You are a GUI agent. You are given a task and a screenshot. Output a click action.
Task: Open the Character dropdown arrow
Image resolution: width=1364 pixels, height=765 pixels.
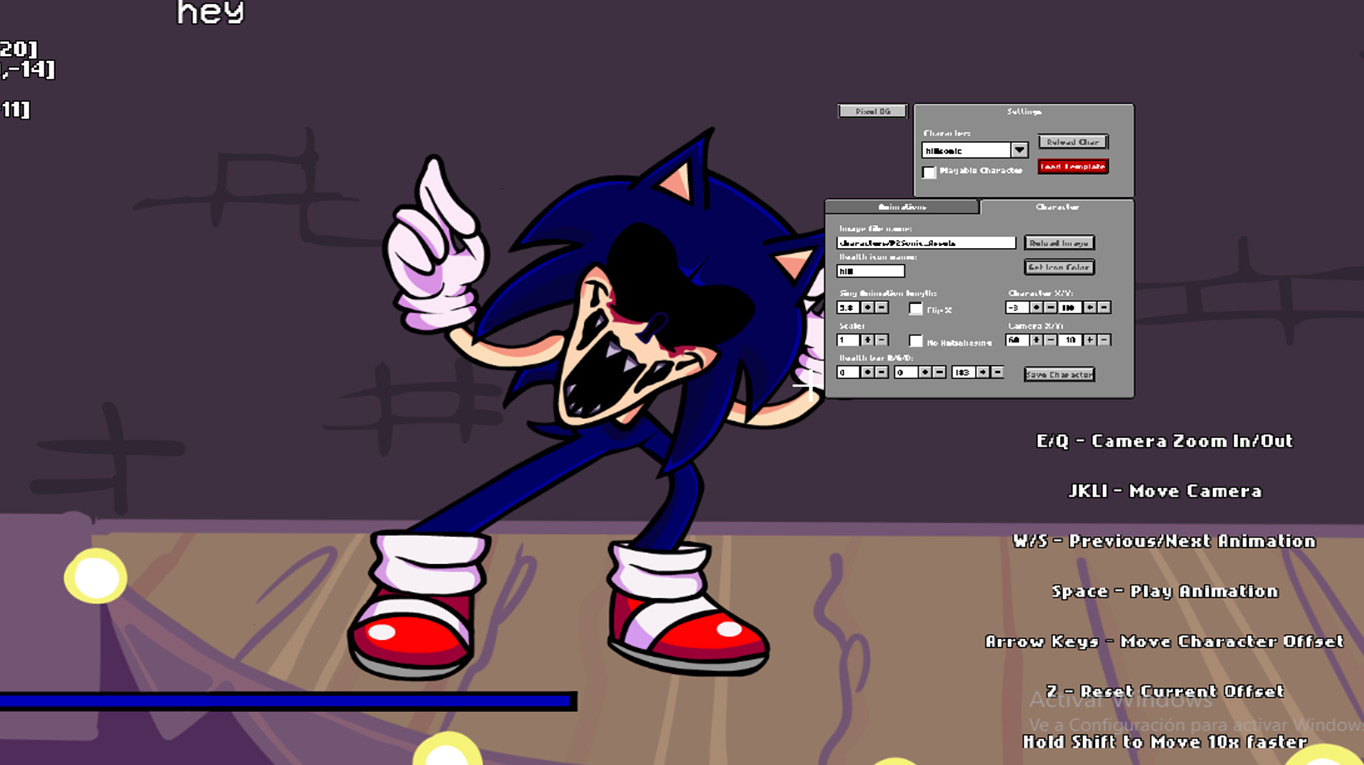(x=1019, y=150)
